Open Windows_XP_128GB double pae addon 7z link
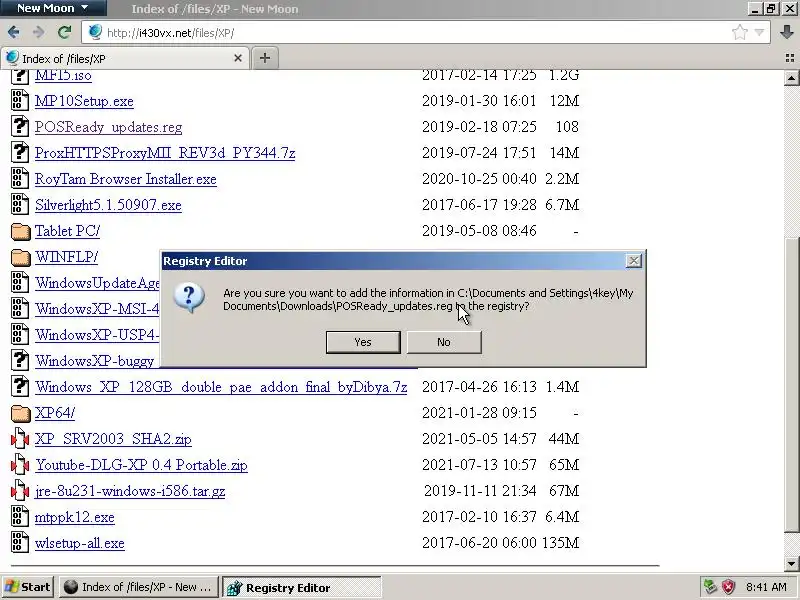This screenshot has height=600, width=800. (221, 387)
